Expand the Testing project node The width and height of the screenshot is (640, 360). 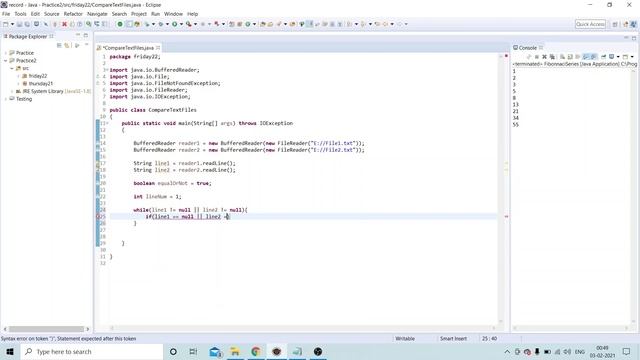pos(6,99)
